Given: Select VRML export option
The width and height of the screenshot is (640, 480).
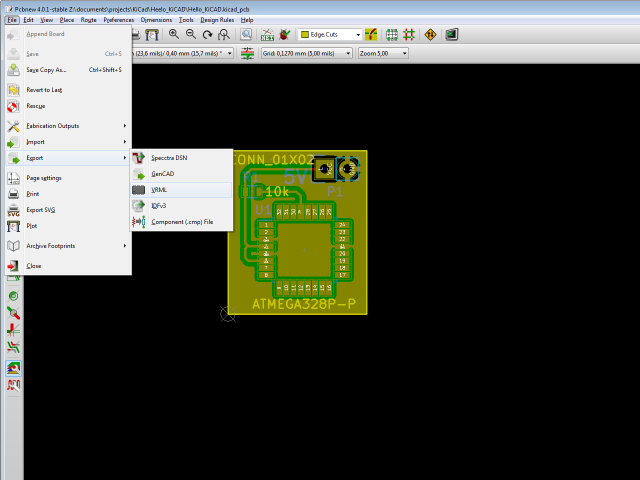Looking at the screenshot, I should click(182, 190).
